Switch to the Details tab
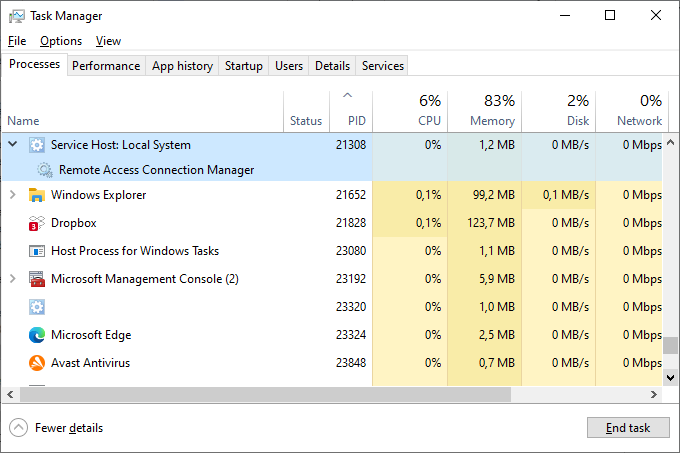 (x=332, y=66)
